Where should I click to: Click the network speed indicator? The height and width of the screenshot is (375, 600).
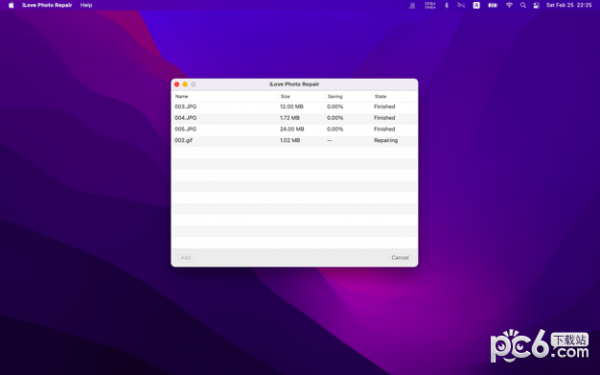(430, 5)
